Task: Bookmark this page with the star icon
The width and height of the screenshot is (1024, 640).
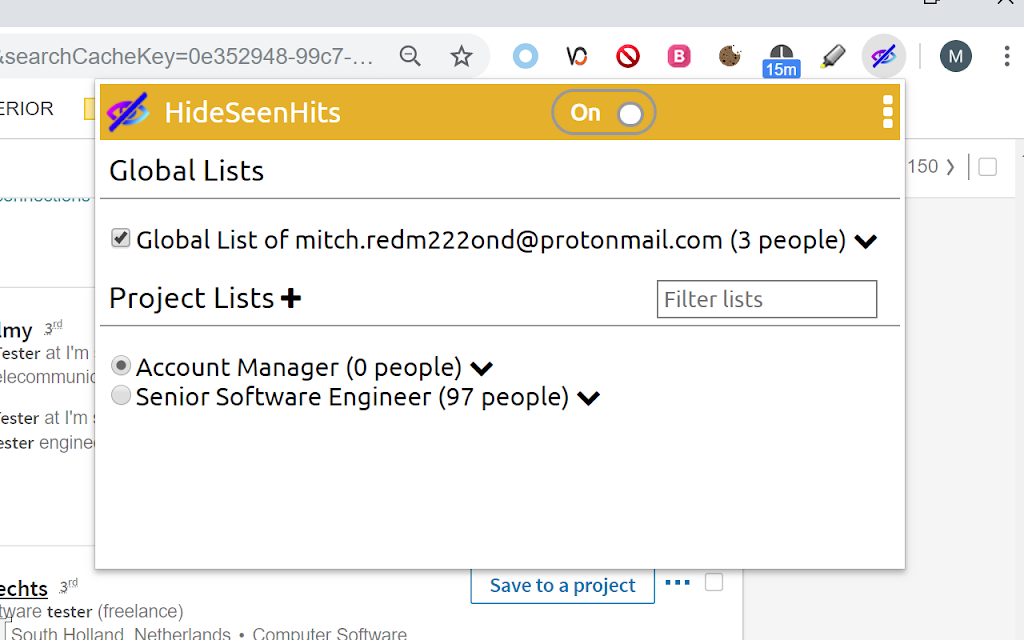Action: tap(461, 56)
